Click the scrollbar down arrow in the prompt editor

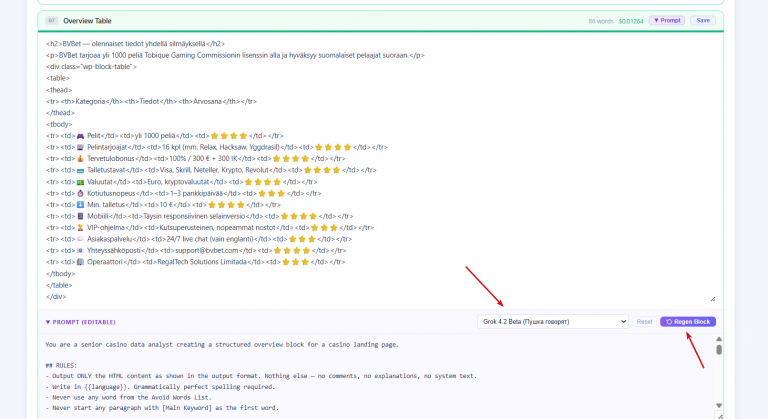[x=719, y=405]
